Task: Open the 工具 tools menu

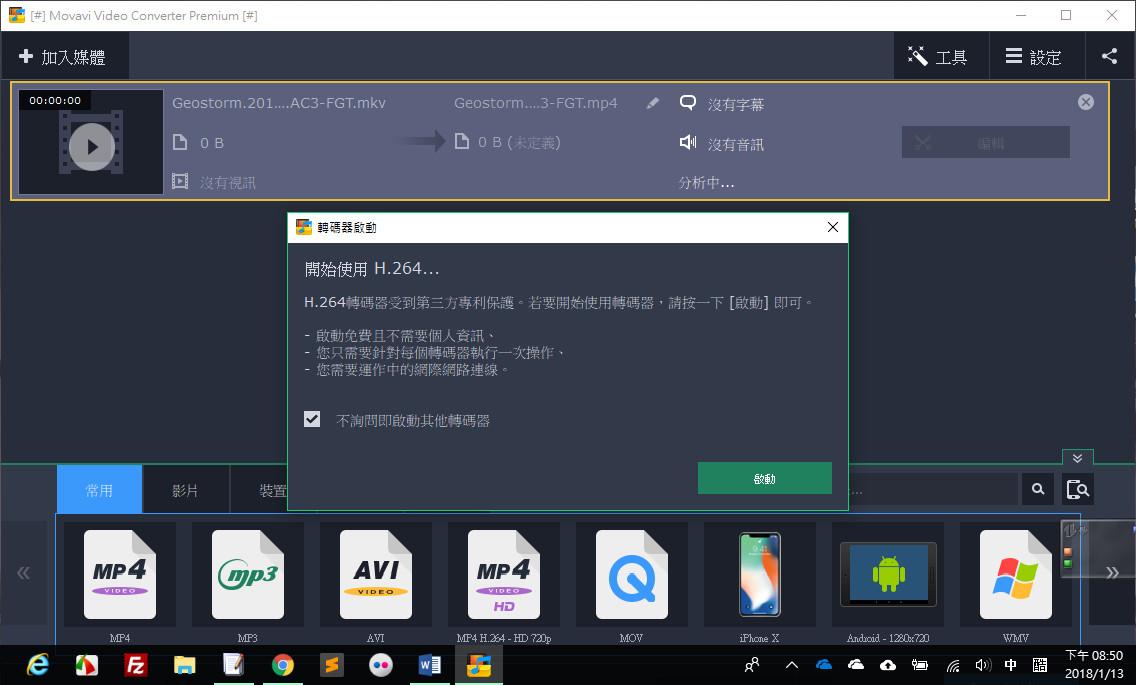Action: click(940, 57)
